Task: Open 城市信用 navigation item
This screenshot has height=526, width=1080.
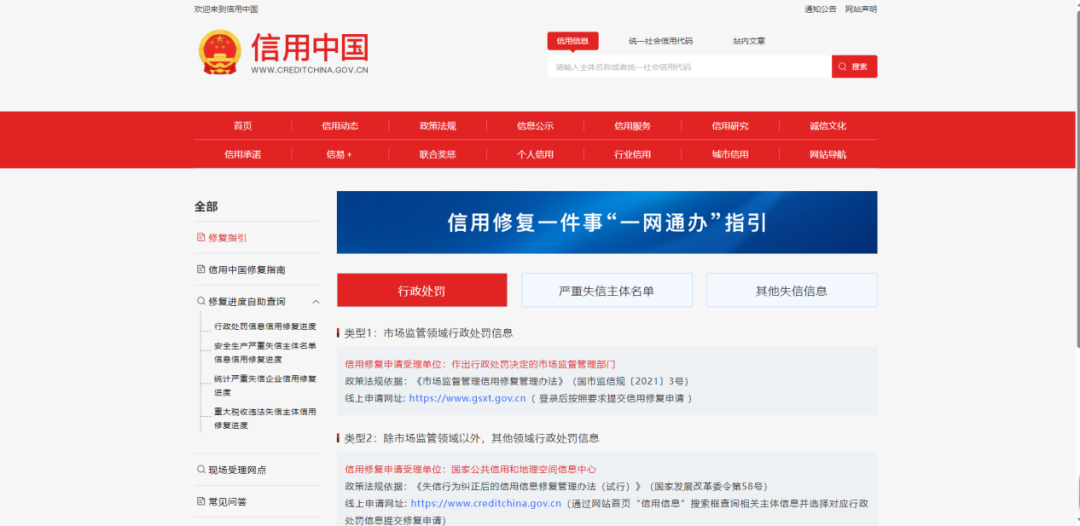Action: click(x=730, y=154)
